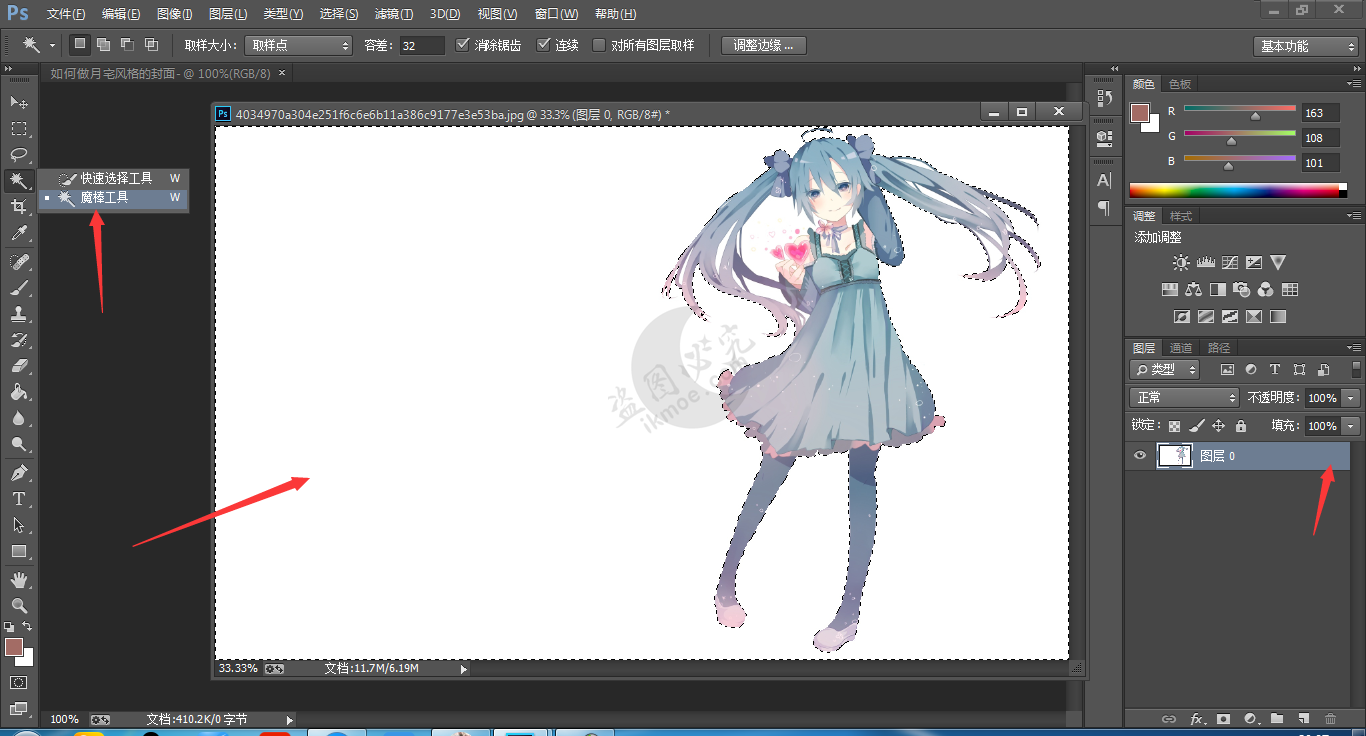Select the Rectangular Marquee tool

pos(19,128)
